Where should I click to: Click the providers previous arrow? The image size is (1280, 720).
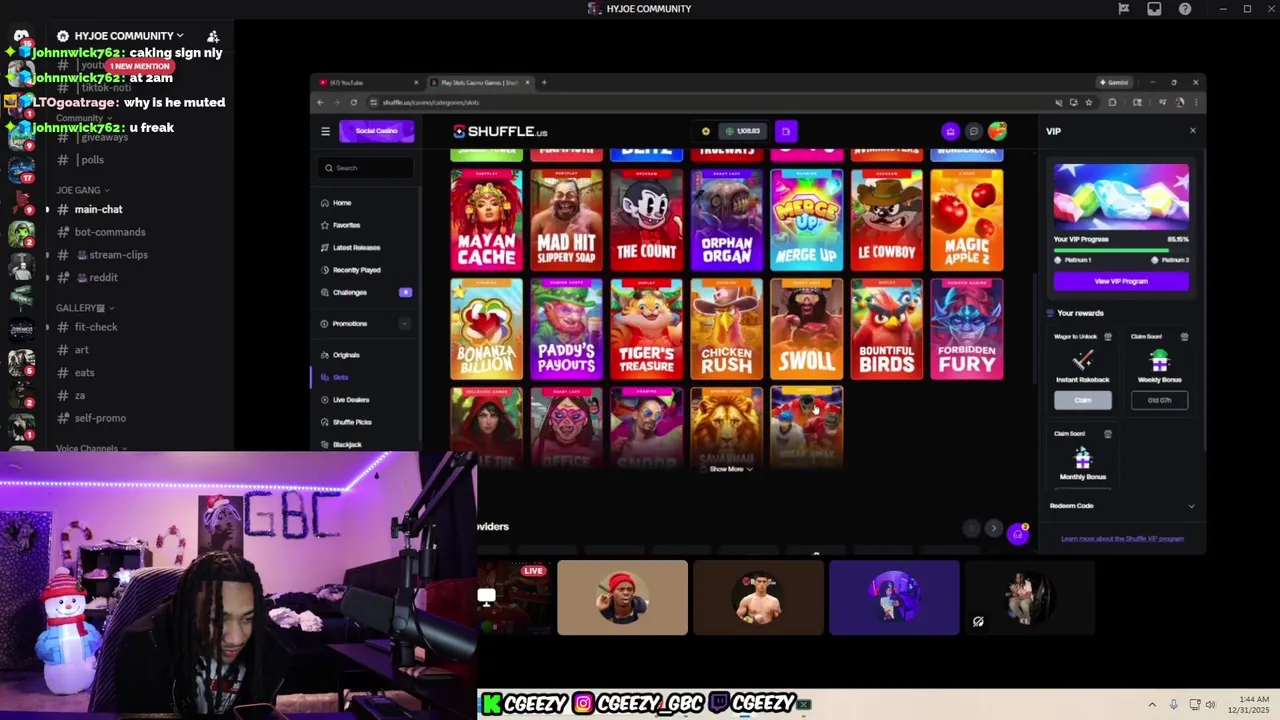[971, 528]
